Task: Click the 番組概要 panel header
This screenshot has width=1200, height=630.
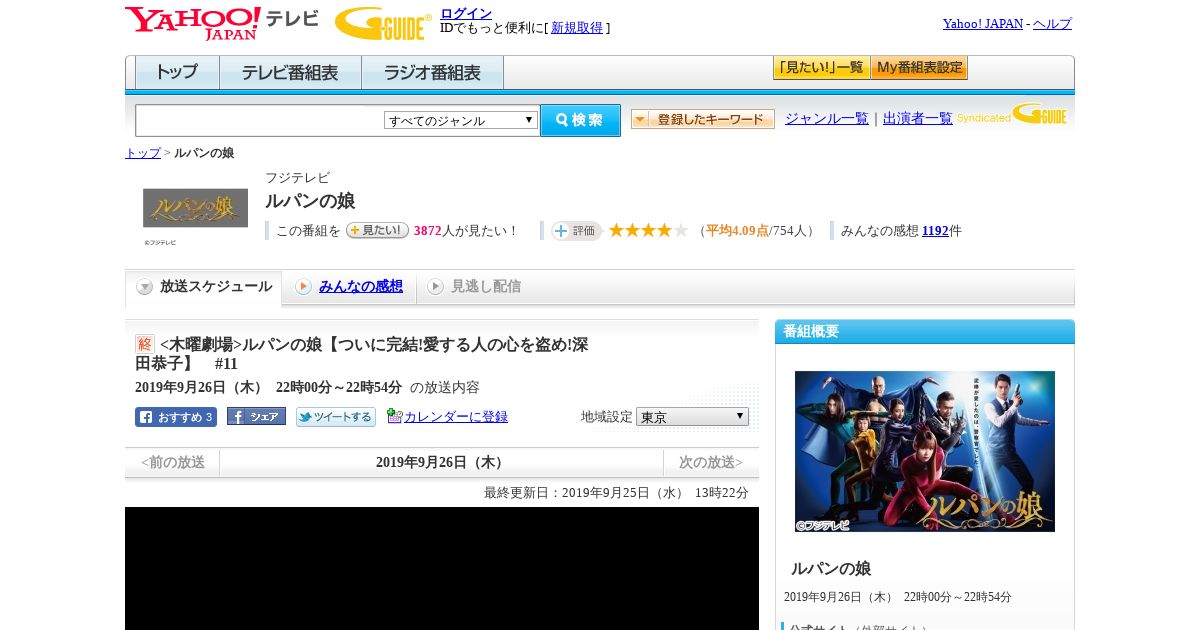Action: (925, 331)
